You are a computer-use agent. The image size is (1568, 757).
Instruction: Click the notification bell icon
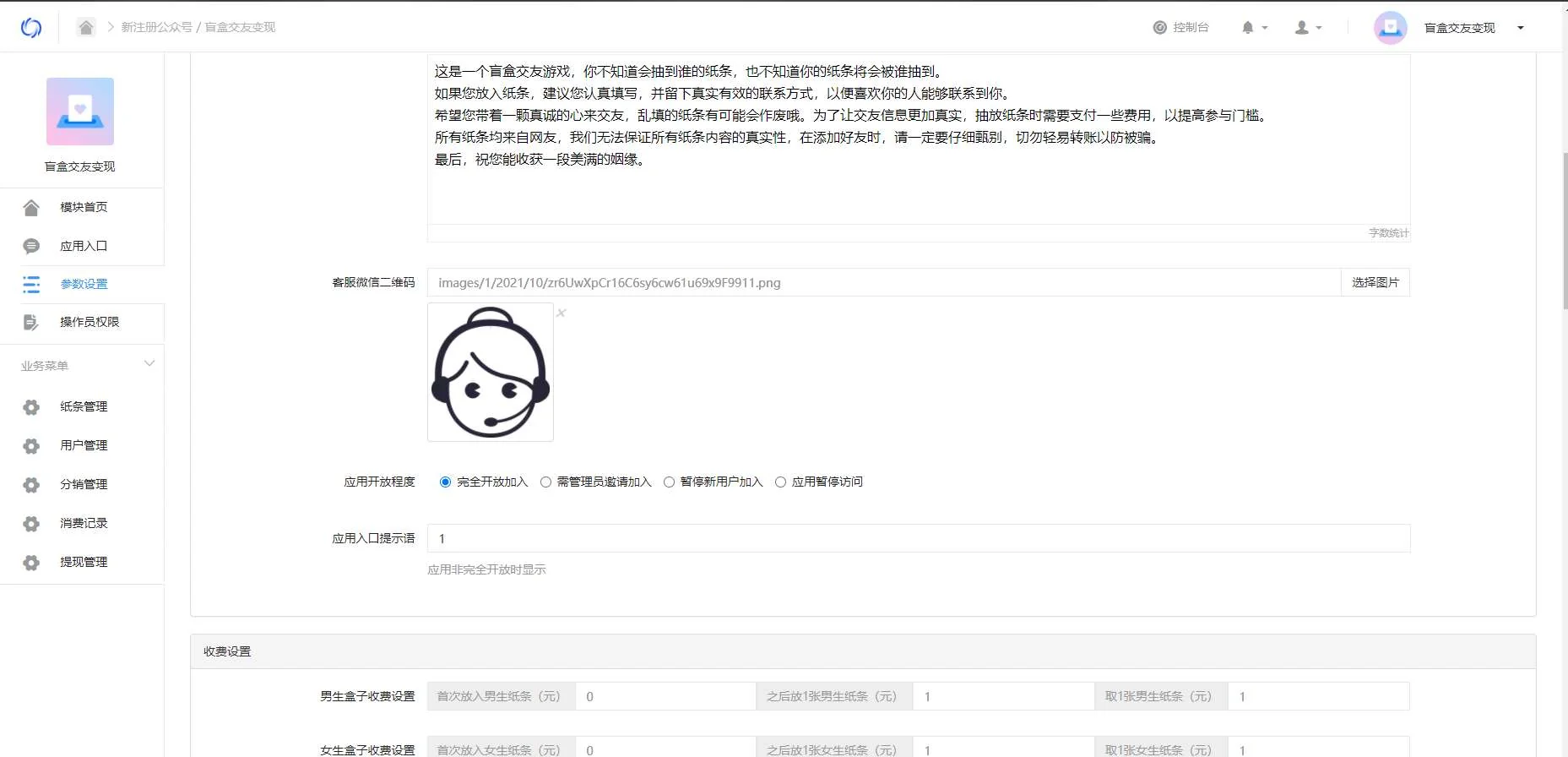[x=1247, y=28]
